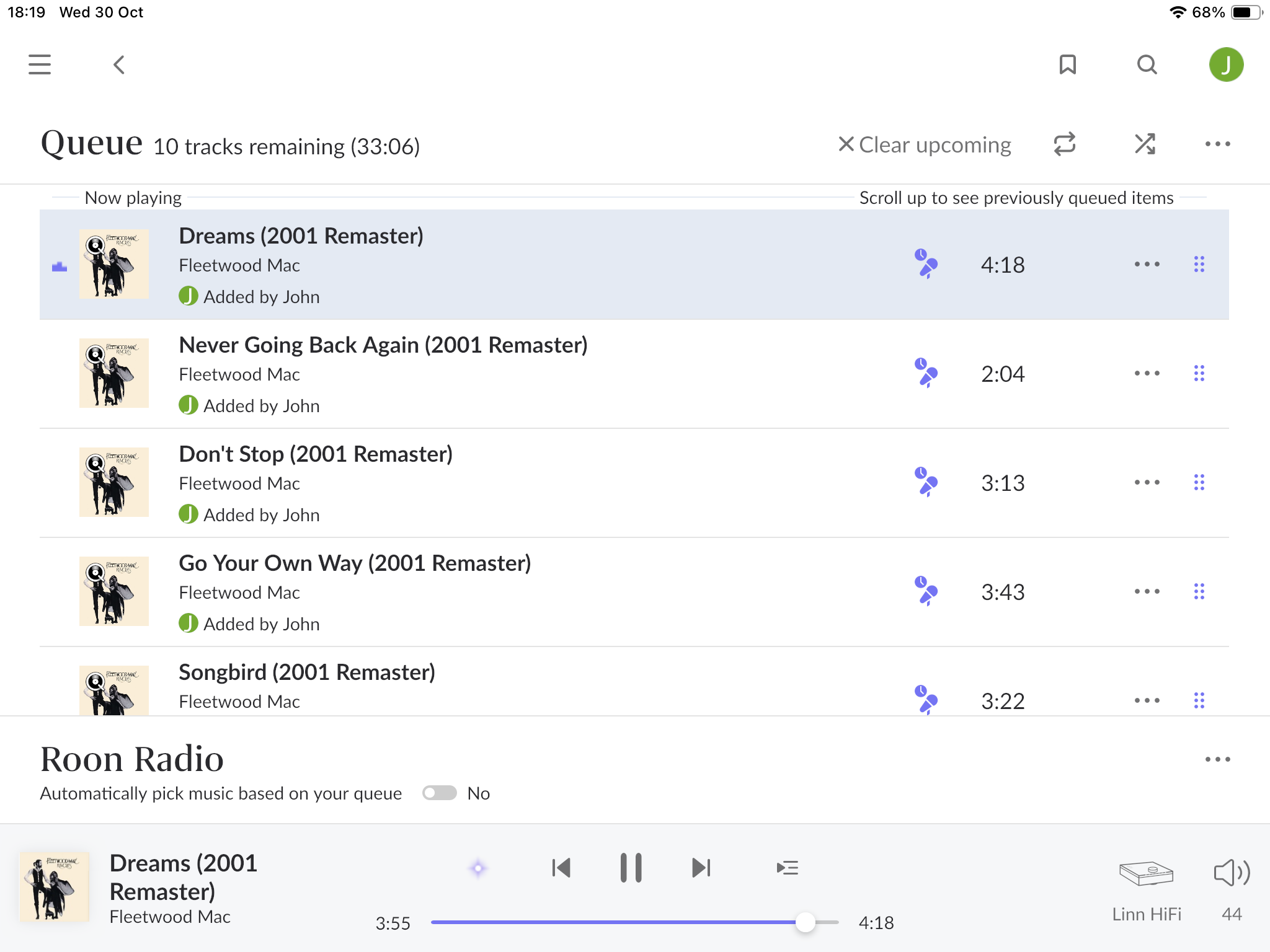Viewport: 1270px width, 952px height.
Task: Select Go Your Own Way track
Action: pos(355,563)
